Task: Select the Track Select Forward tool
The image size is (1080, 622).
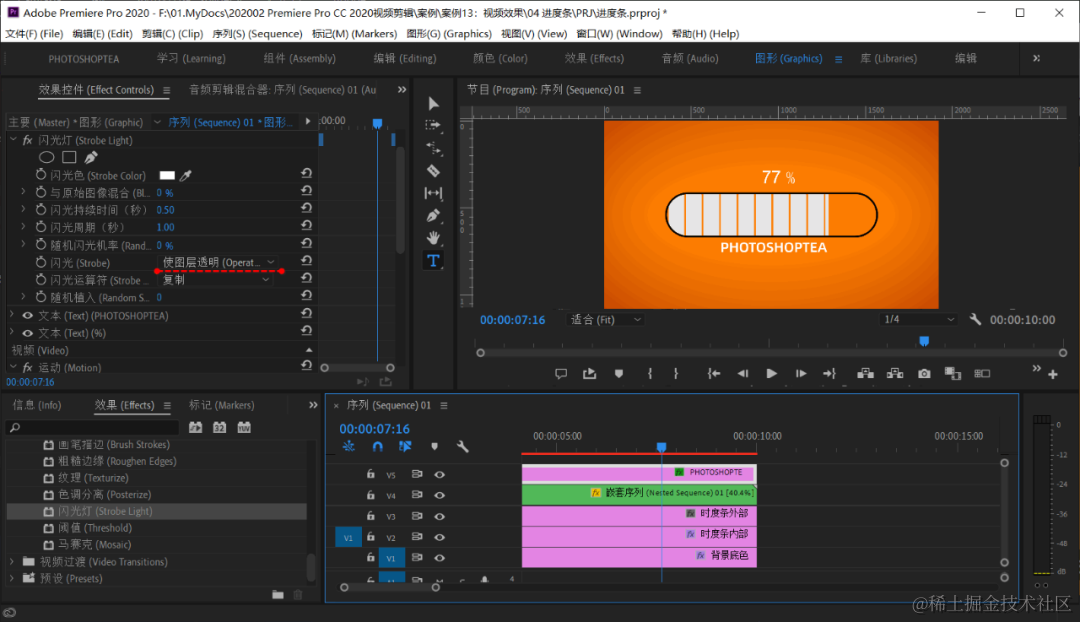Action: tap(433, 125)
